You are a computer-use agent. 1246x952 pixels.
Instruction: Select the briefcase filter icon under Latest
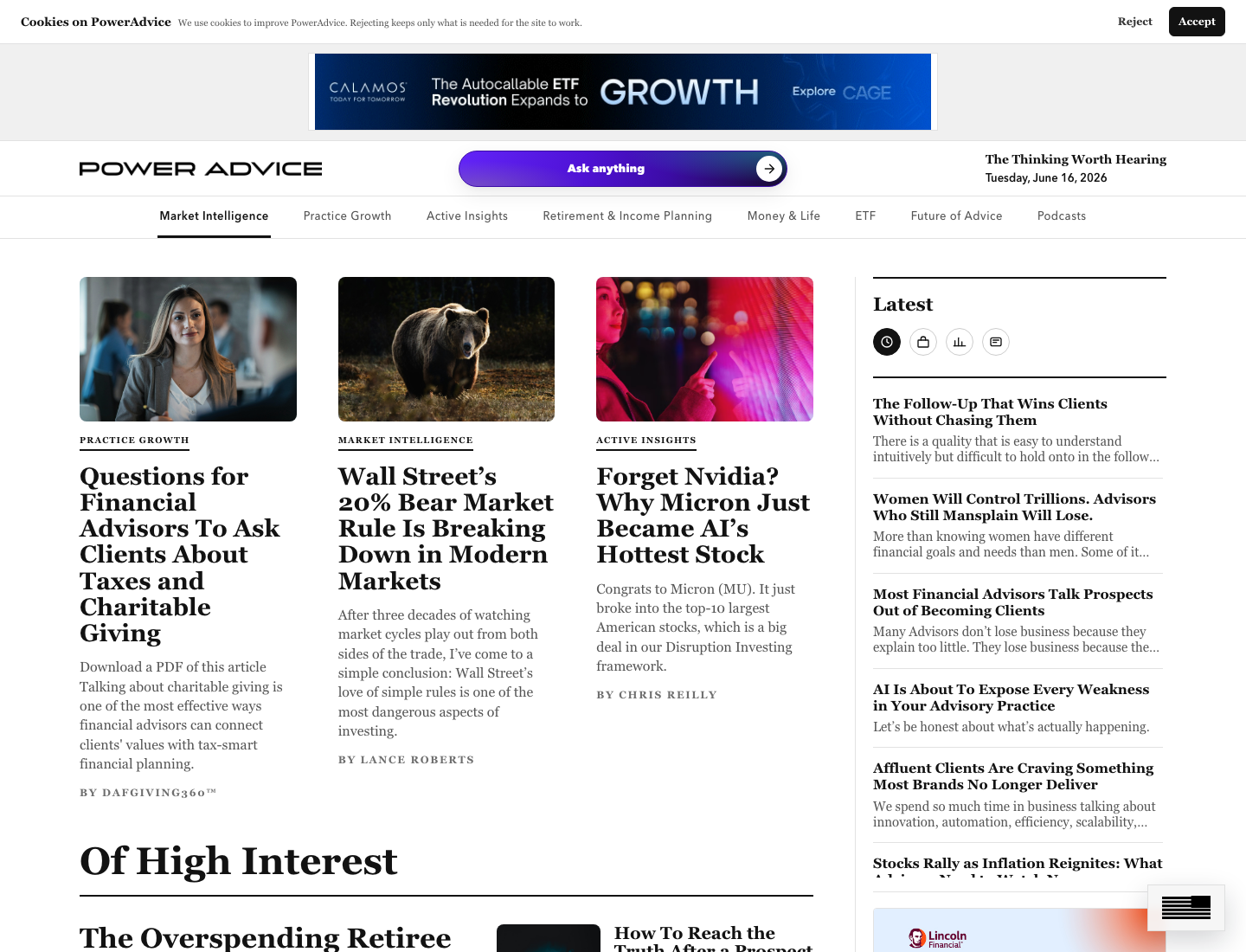click(923, 342)
